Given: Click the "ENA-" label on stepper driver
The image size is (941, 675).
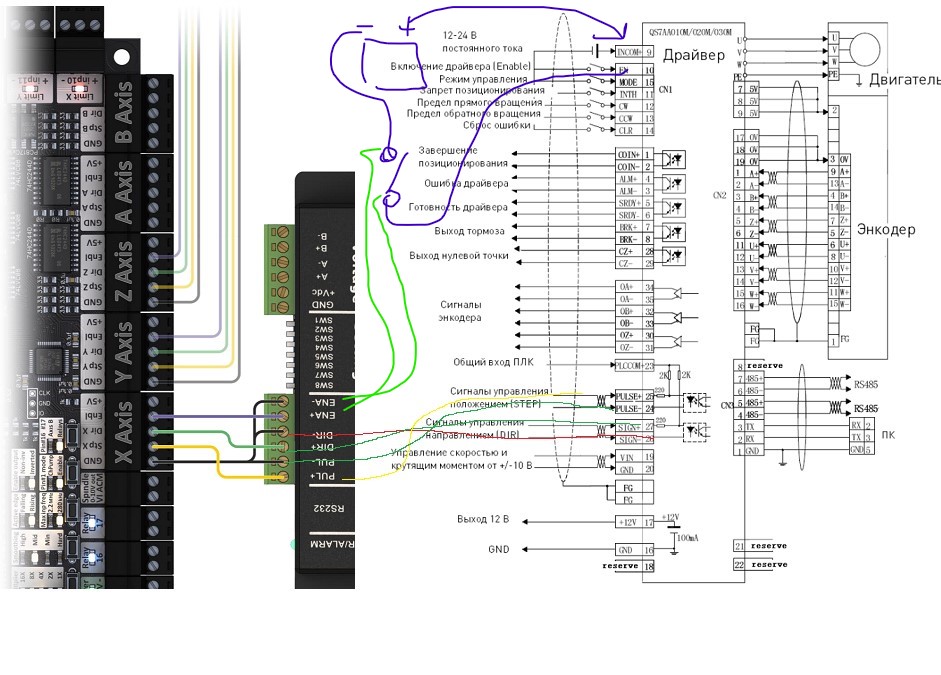Looking at the screenshot, I should coord(322,401).
